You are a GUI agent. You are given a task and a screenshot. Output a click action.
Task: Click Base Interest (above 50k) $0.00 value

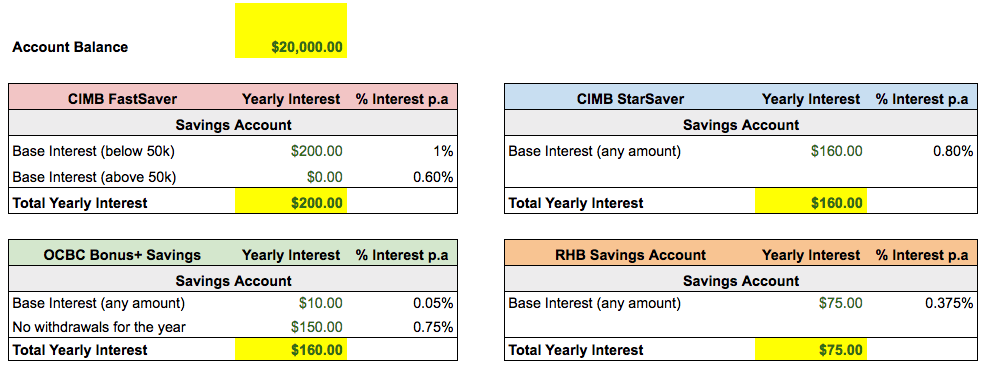click(x=325, y=177)
